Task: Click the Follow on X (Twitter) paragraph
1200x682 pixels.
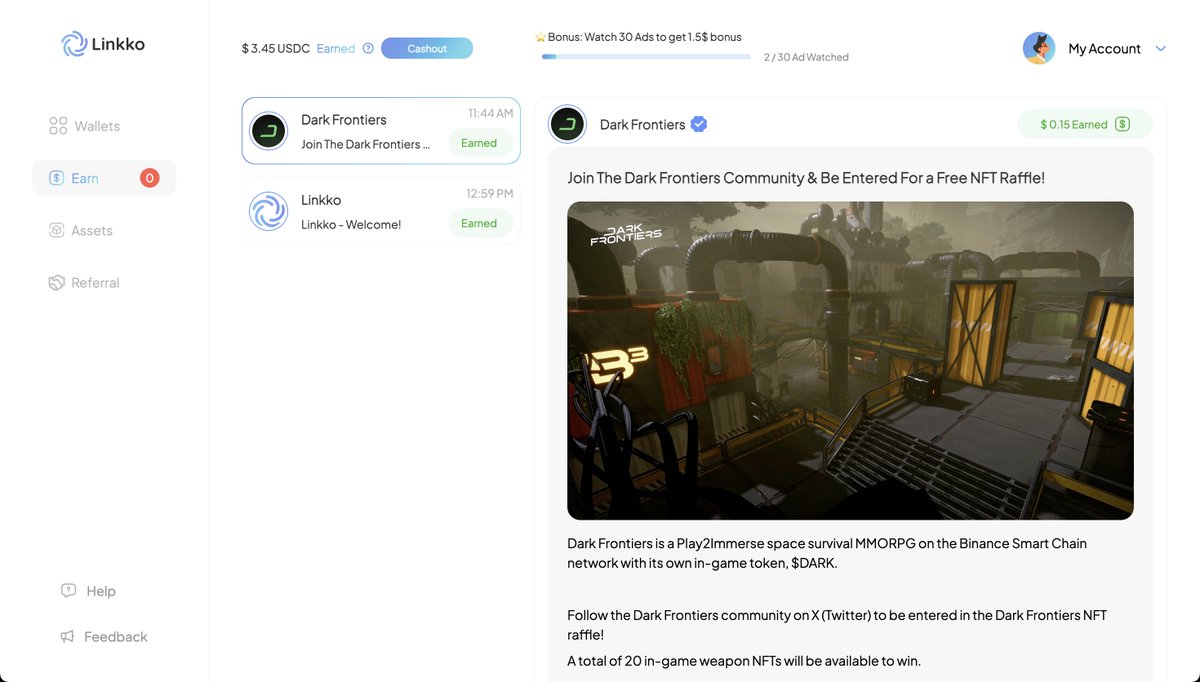Action: coord(837,625)
